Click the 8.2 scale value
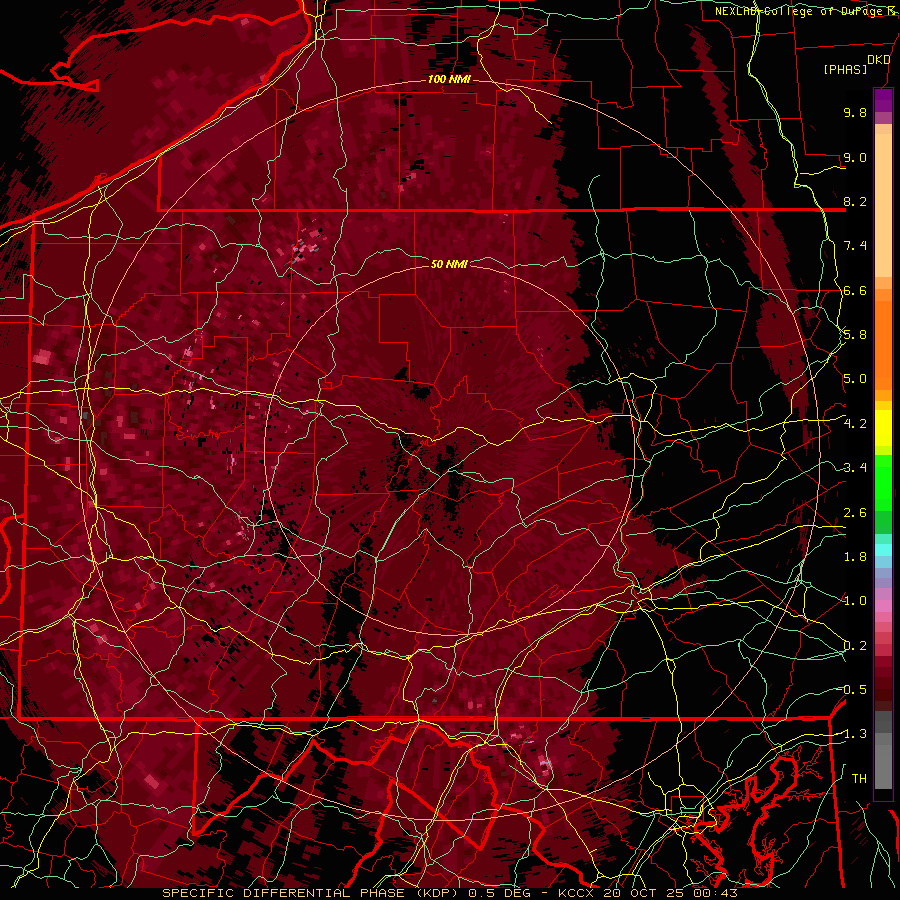The height and width of the screenshot is (900, 900). [x=855, y=201]
